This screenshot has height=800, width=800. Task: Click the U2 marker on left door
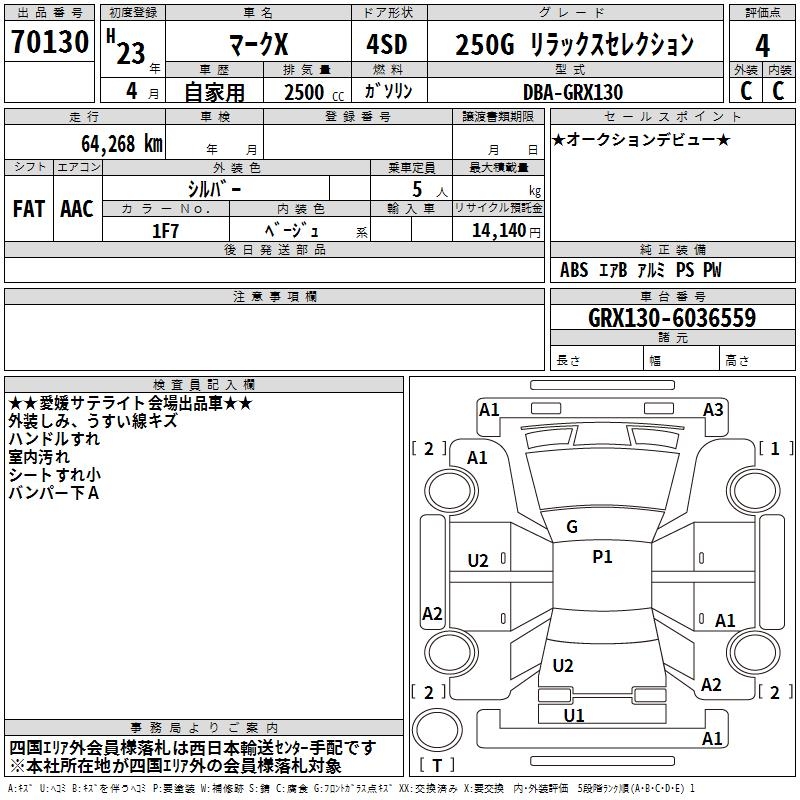478,560
